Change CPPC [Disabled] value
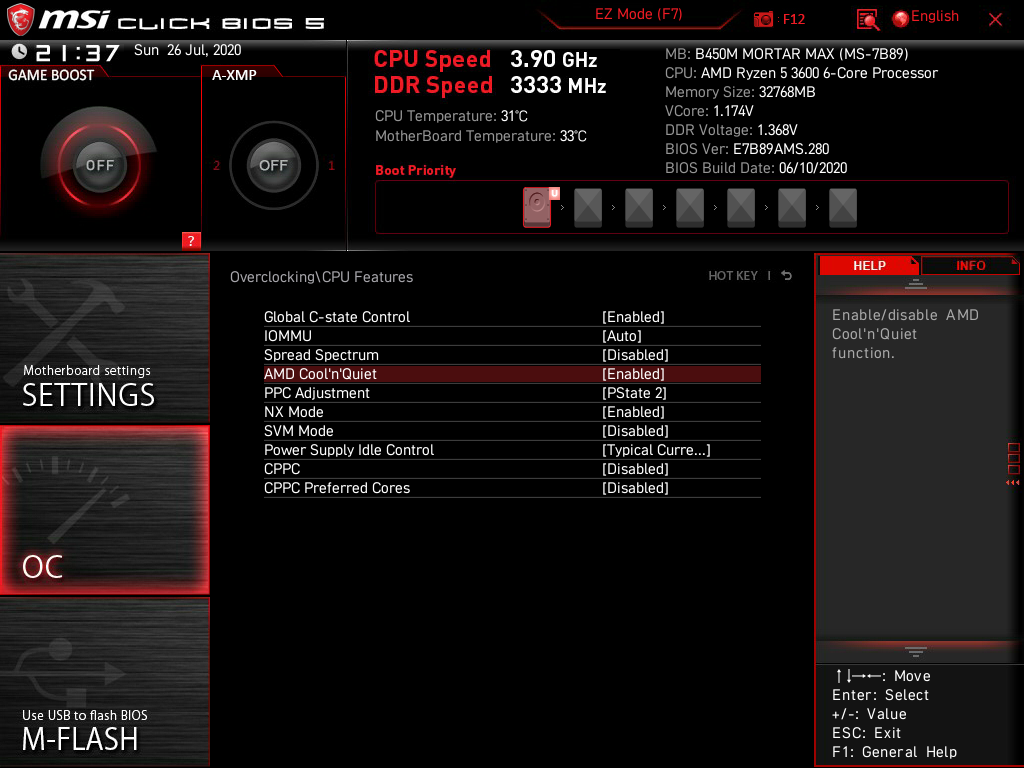Viewport: 1024px width, 768px height. click(635, 468)
